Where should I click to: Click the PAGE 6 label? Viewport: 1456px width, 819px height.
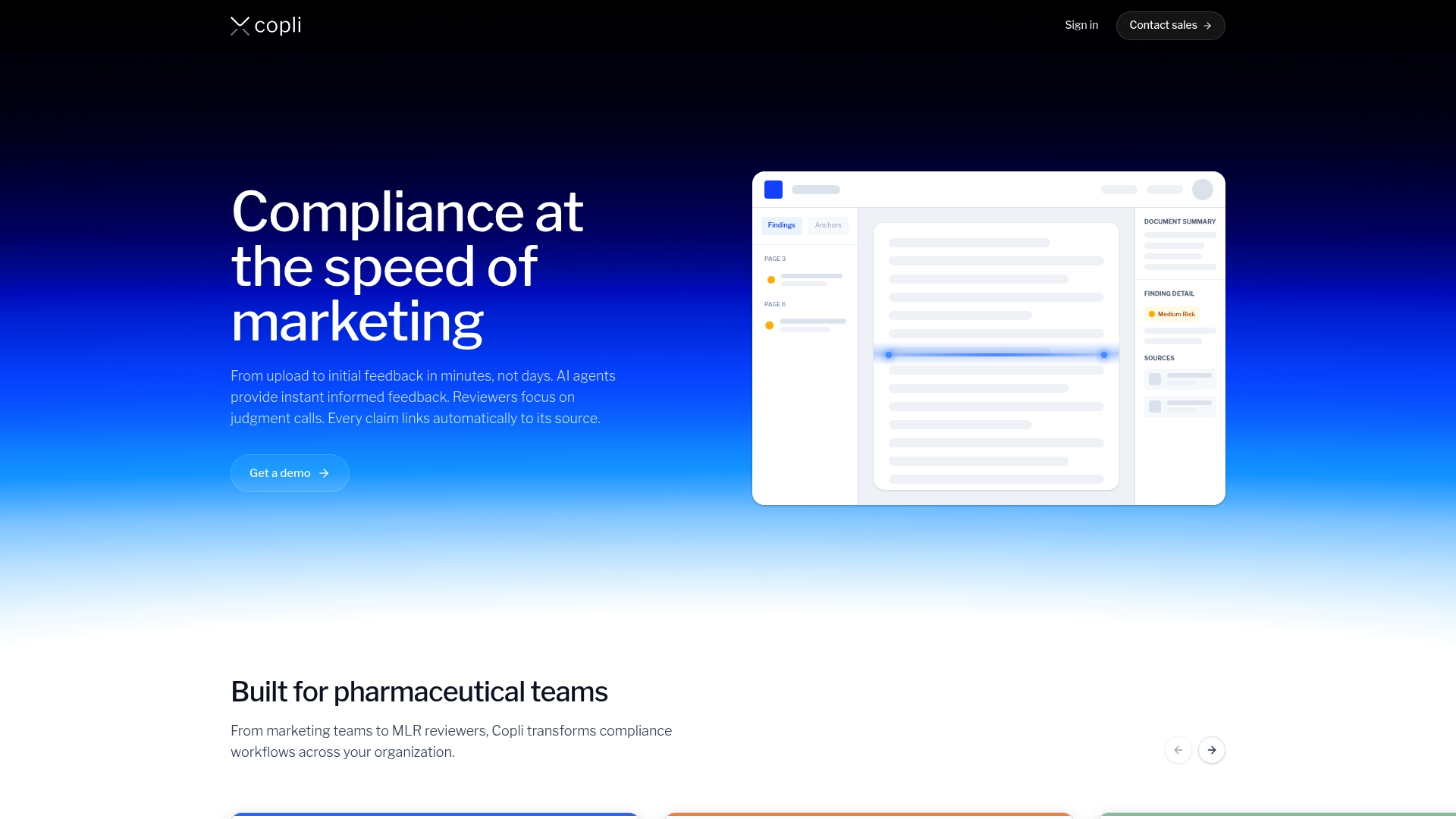pyautogui.click(x=775, y=304)
